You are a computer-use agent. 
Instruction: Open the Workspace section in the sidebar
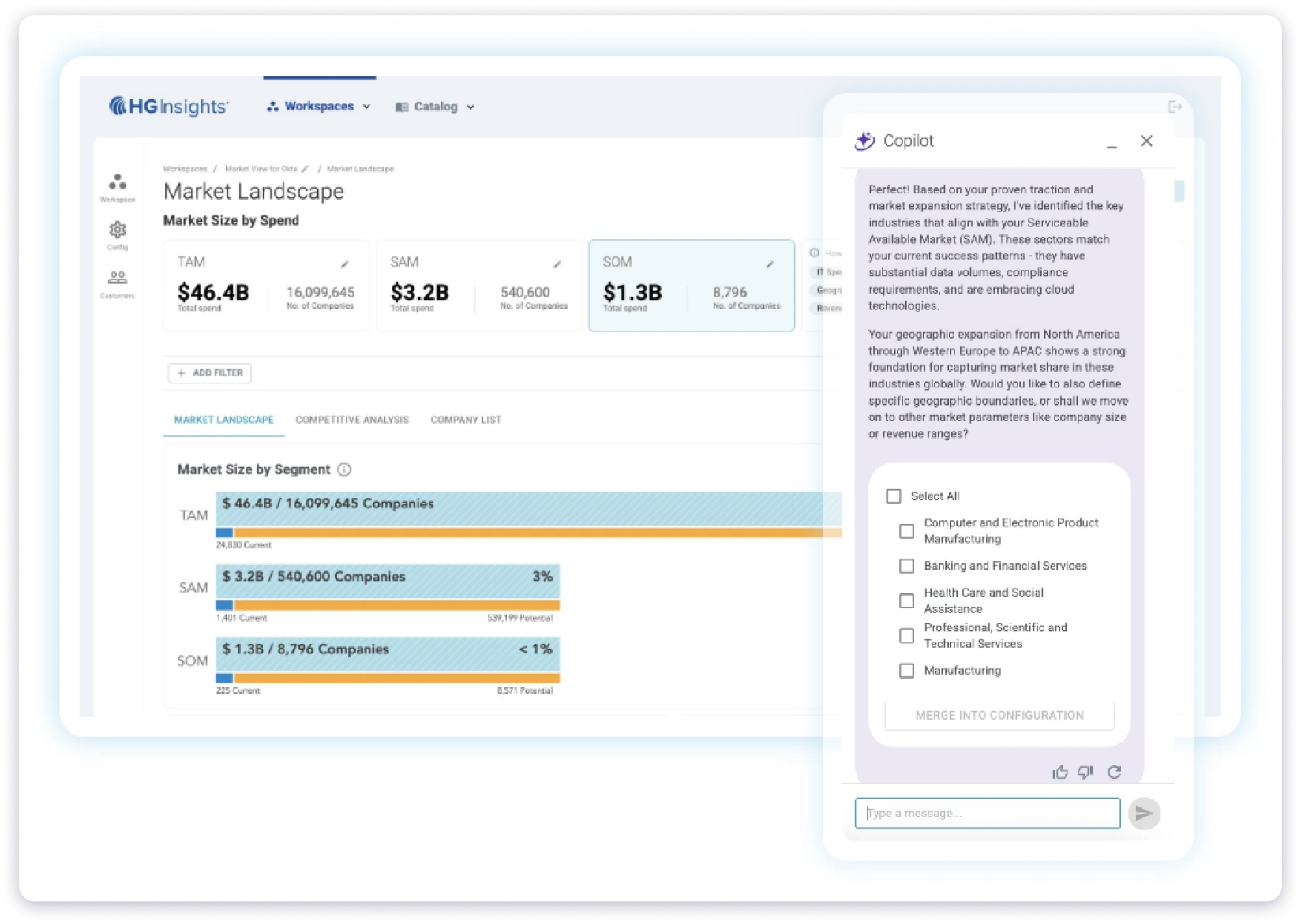(117, 189)
